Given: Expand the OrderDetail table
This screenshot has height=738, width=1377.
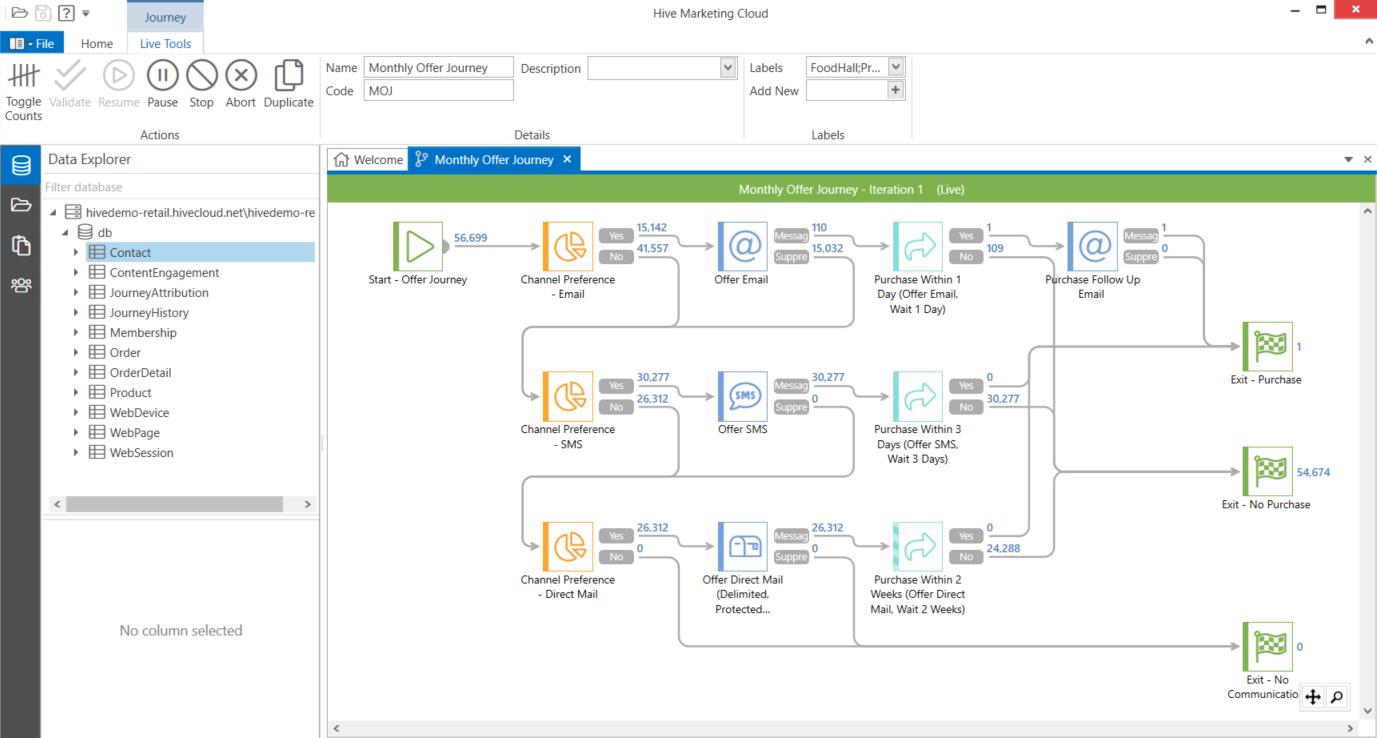Looking at the screenshot, I should (76, 372).
